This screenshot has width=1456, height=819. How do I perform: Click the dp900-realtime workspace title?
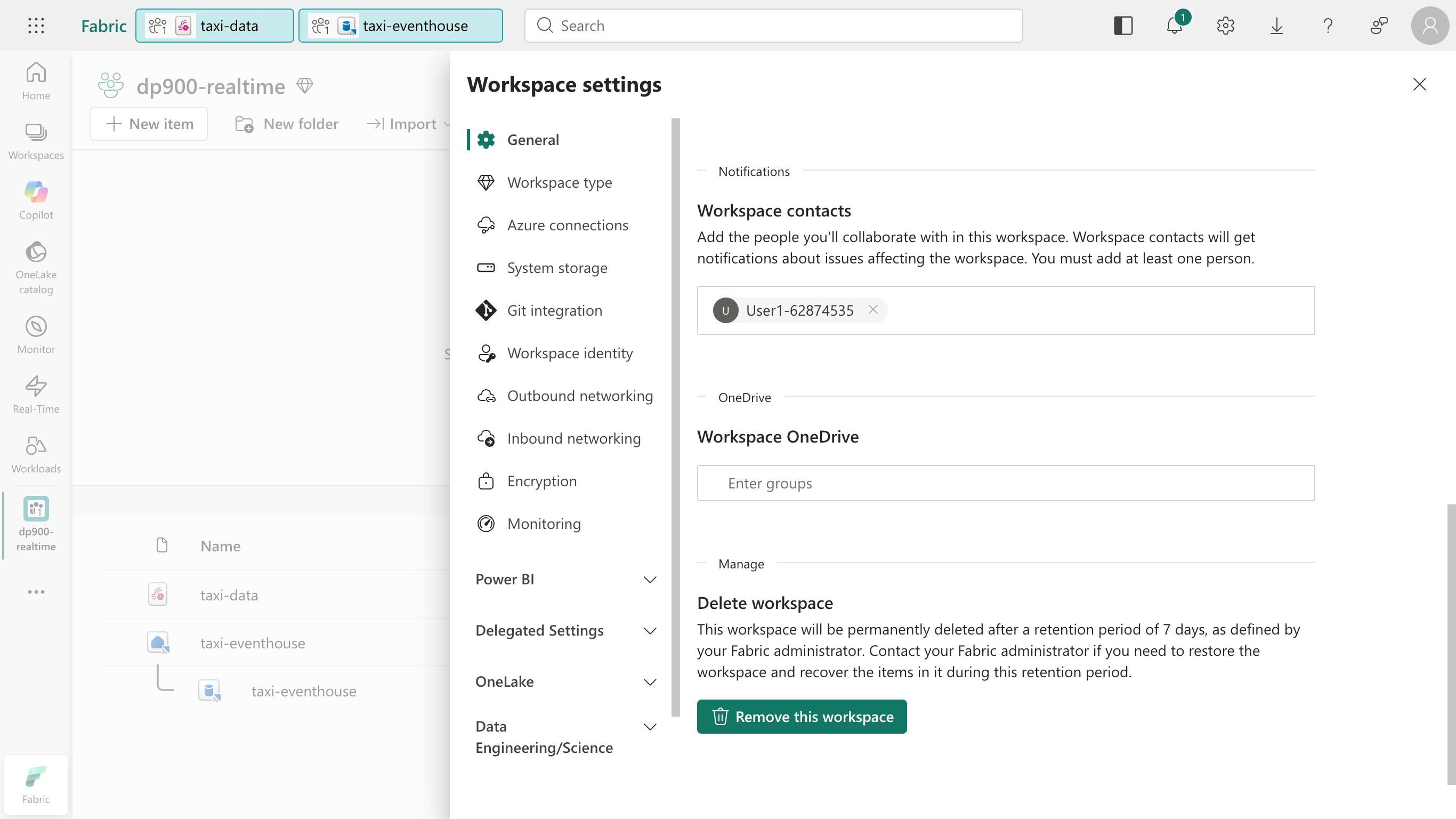(211, 86)
